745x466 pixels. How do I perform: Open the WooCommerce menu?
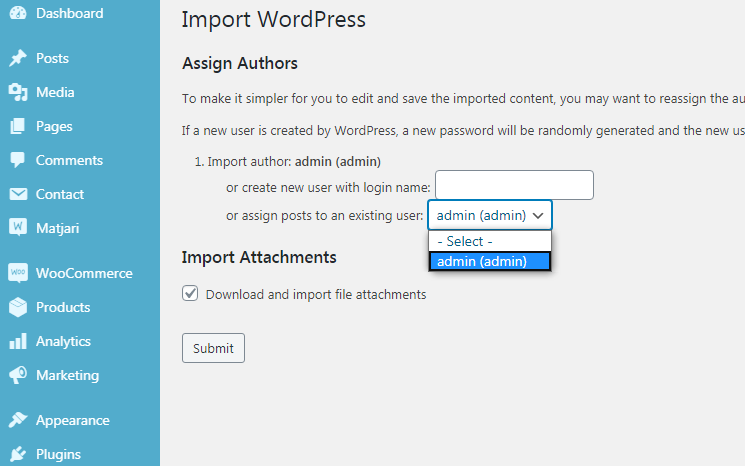pyautogui.click(x=84, y=273)
